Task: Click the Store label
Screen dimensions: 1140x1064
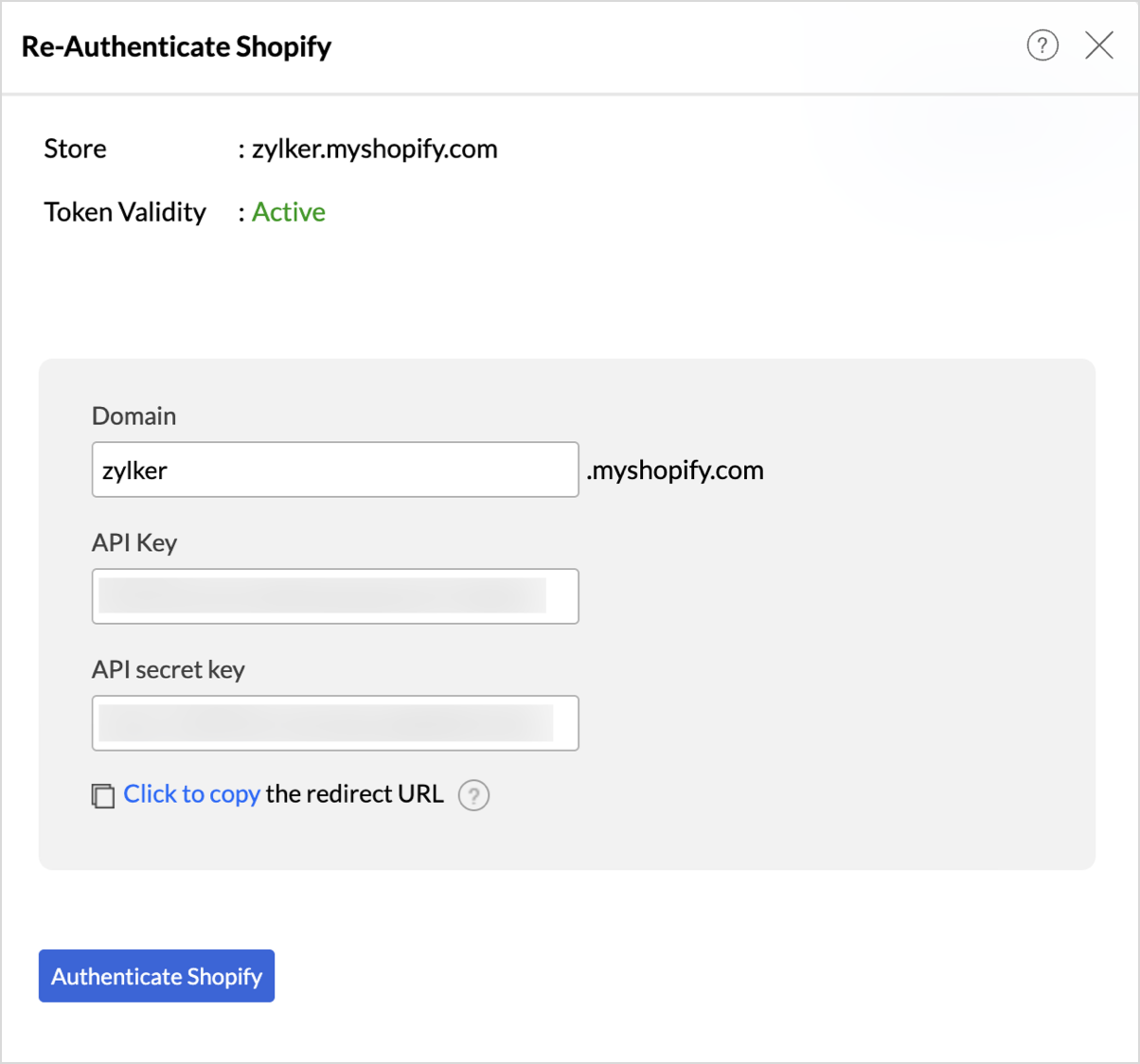Action: tap(75, 149)
